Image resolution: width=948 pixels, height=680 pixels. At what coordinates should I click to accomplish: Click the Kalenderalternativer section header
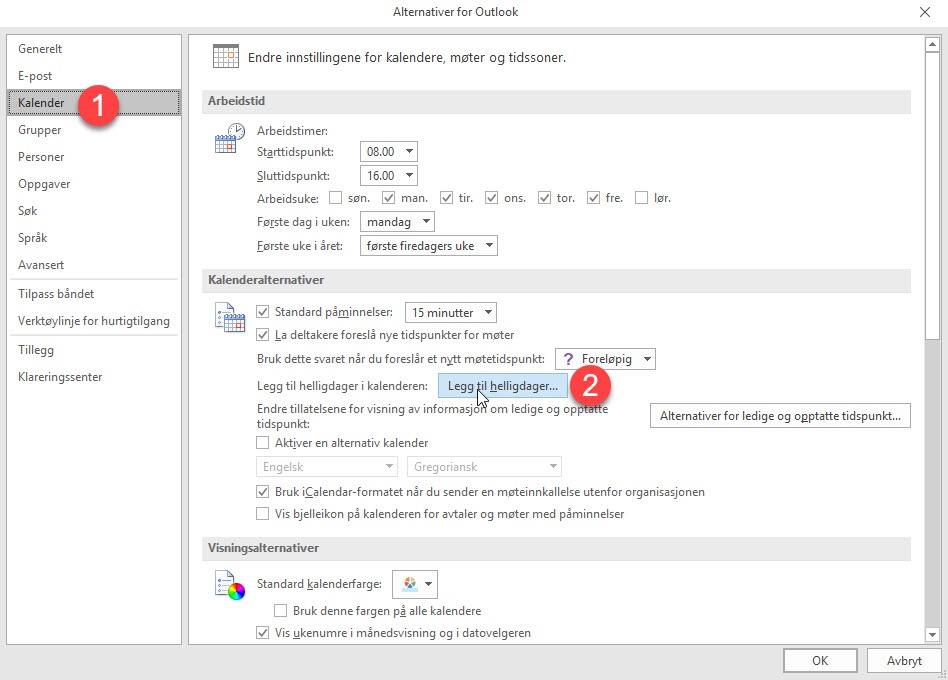point(556,280)
